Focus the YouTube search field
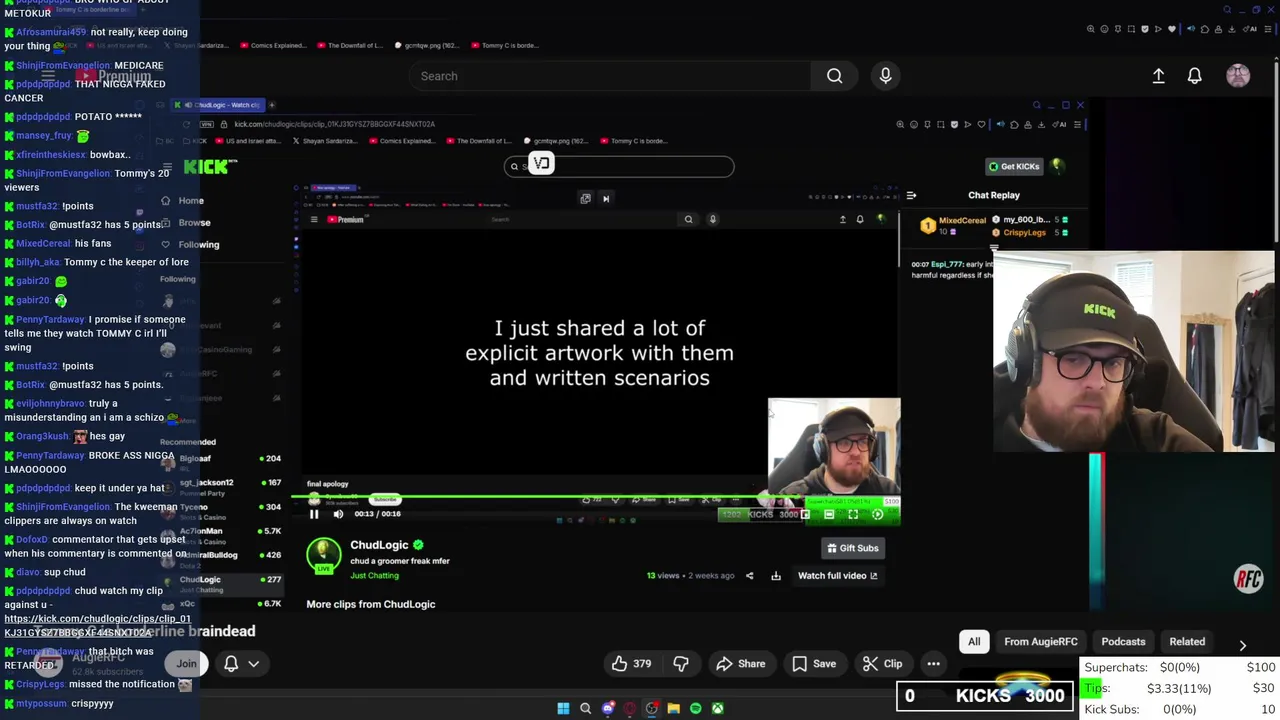This screenshot has width=1280, height=720. (x=610, y=76)
